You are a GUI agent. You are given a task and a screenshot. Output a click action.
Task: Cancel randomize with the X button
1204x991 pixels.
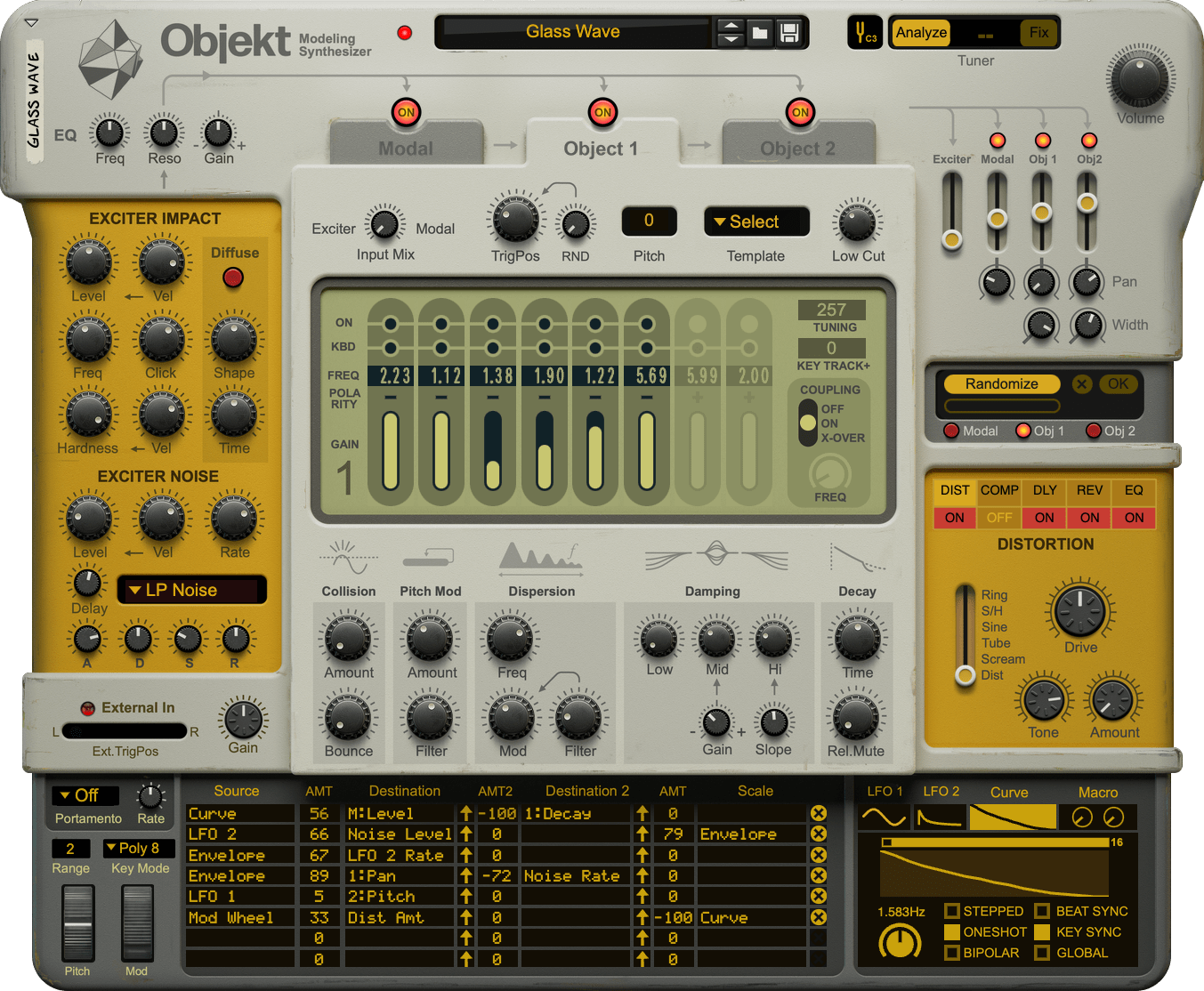pyautogui.click(x=1081, y=384)
